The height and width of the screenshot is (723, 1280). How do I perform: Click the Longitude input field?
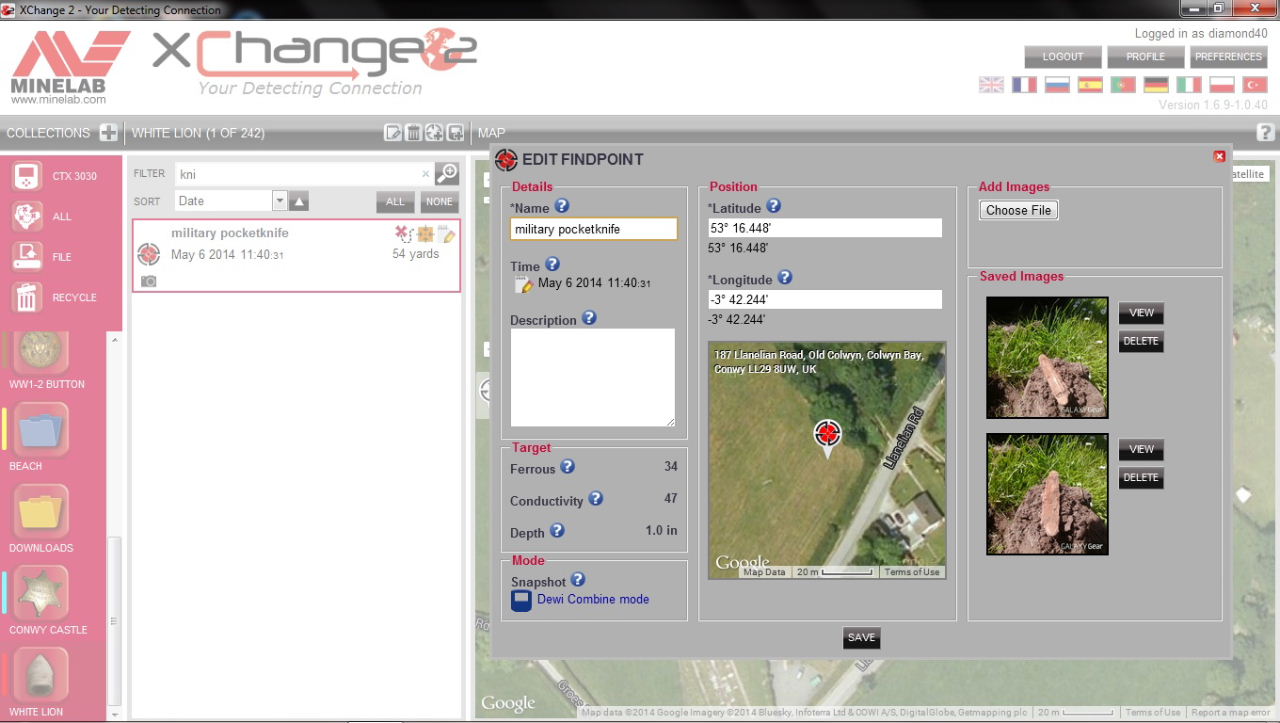click(x=825, y=299)
